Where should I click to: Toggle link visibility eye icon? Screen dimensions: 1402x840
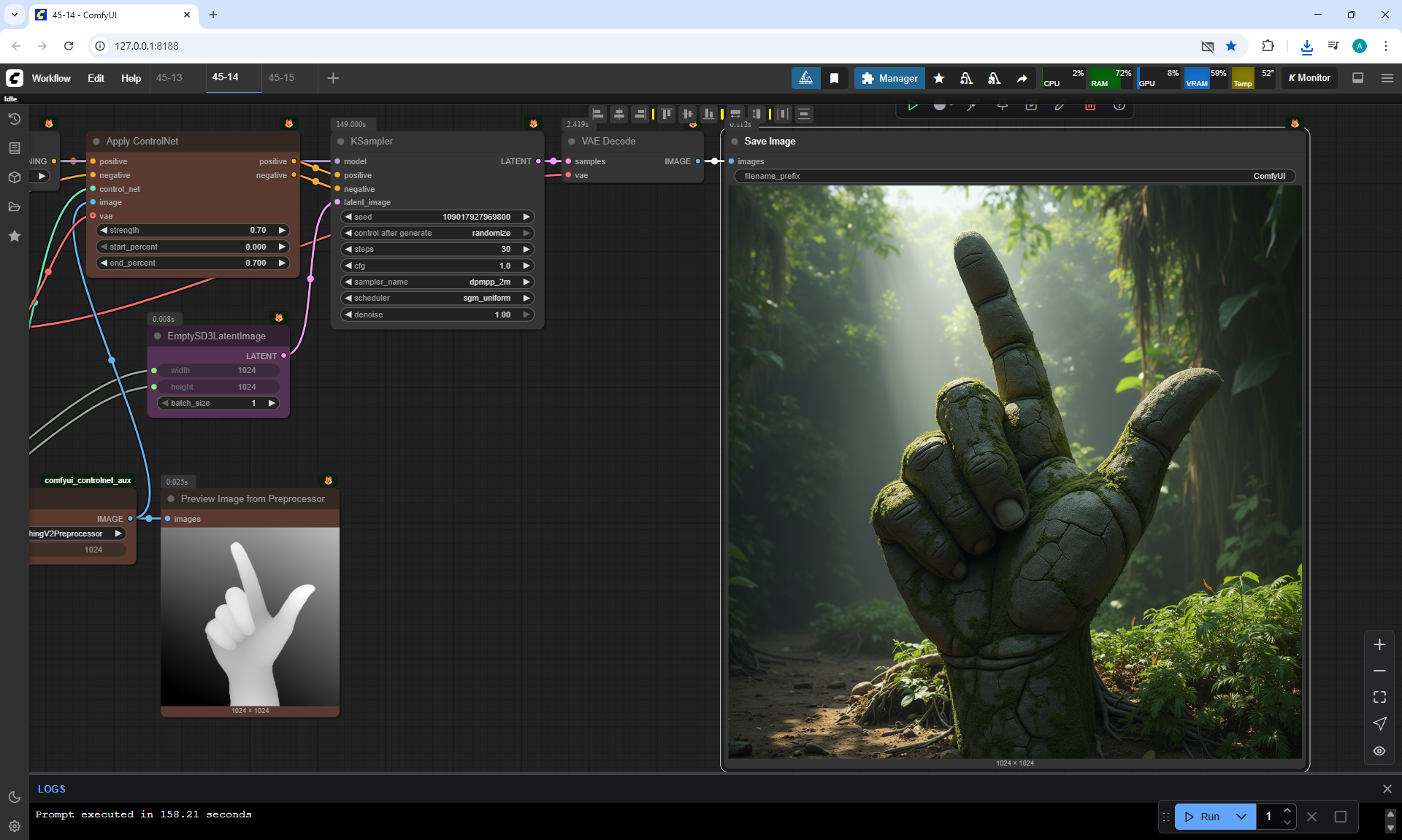click(1379, 751)
